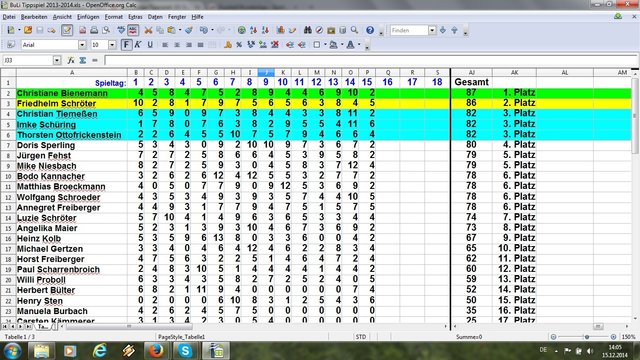Viewport: 640px width, 360px height.
Task: Click the Copy icon
Action: click(x=160, y=30)
